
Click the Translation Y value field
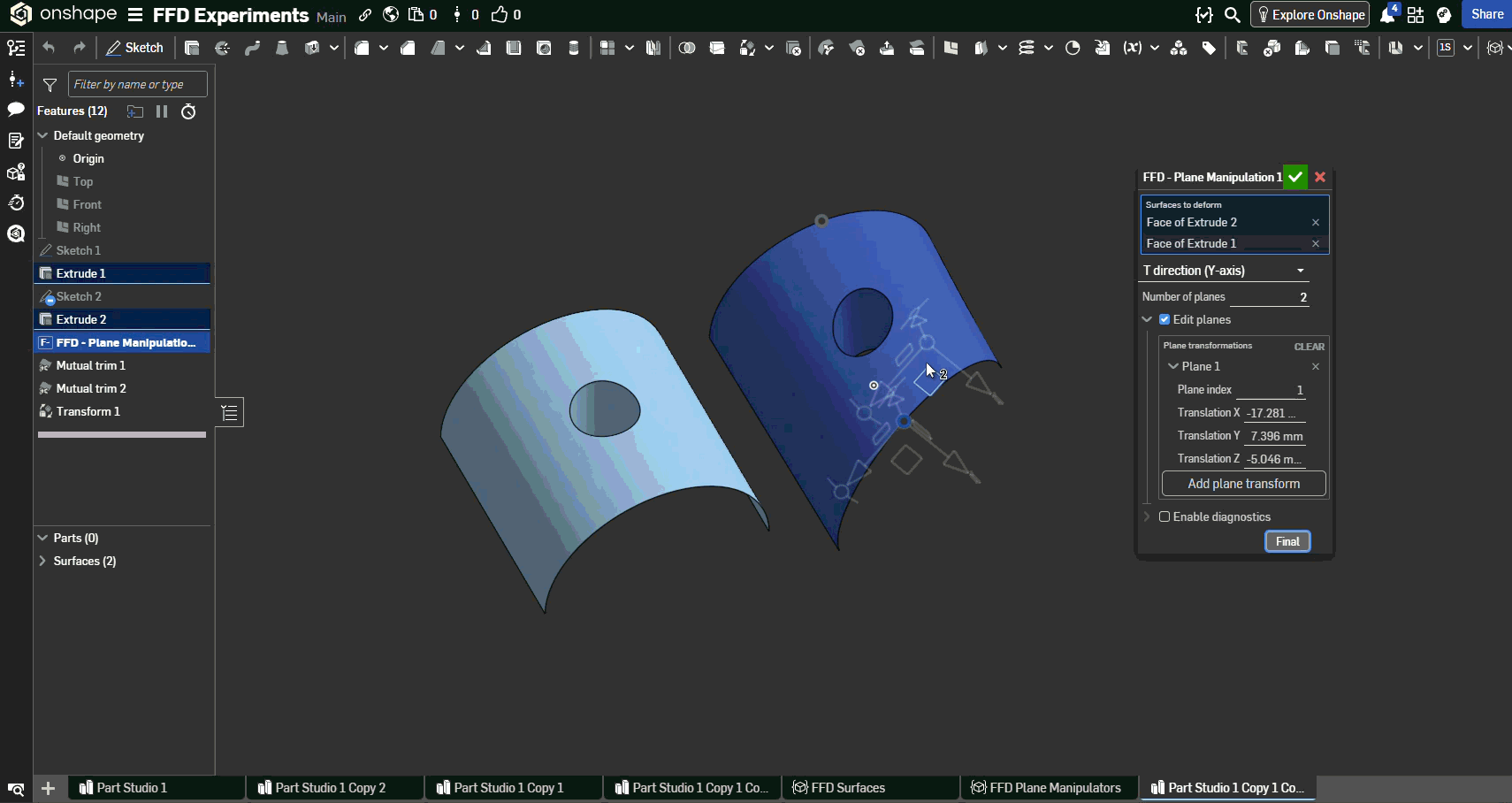click(1275, 436)
